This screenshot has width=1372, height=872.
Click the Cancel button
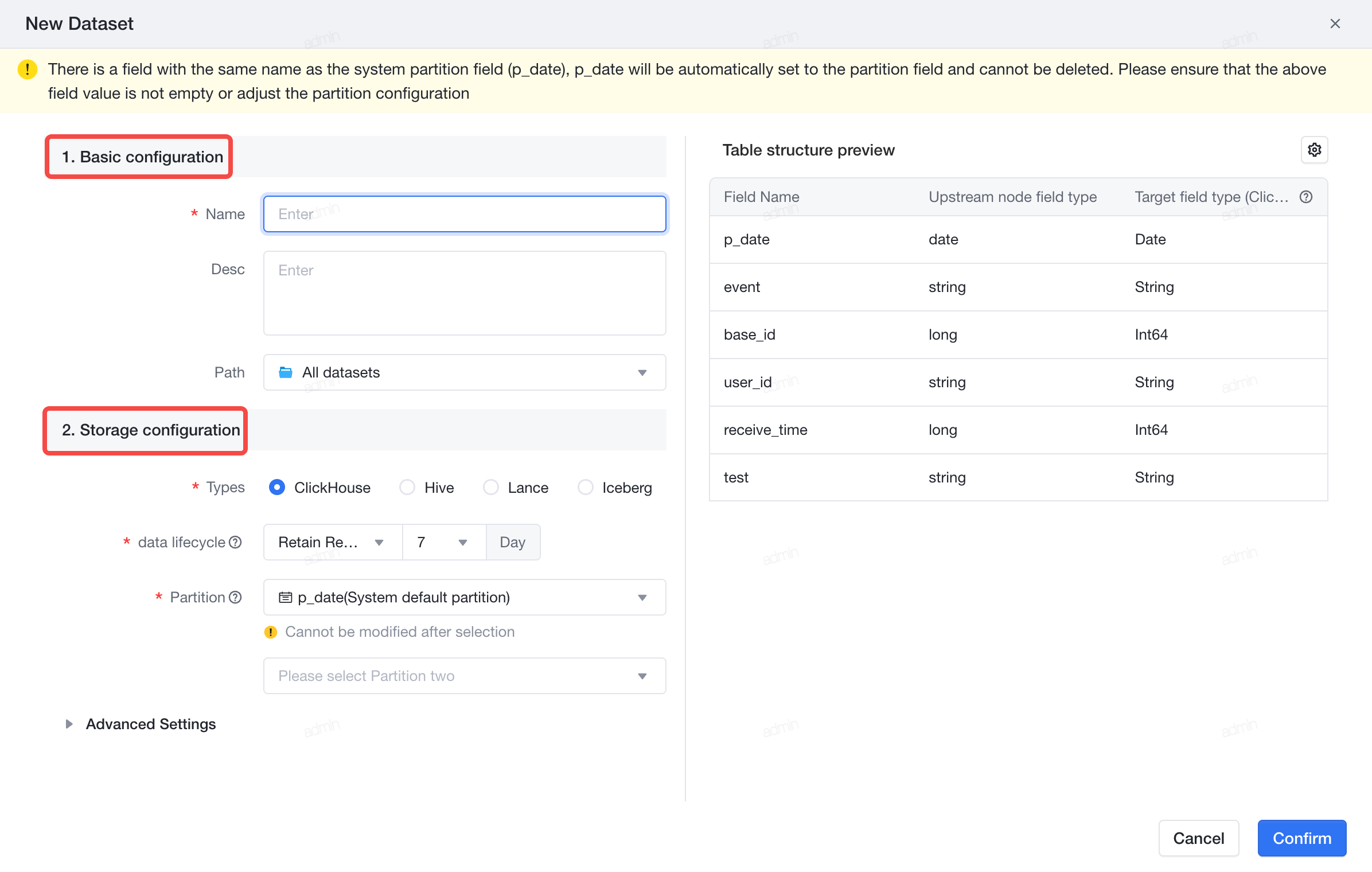coord(1199,838)
